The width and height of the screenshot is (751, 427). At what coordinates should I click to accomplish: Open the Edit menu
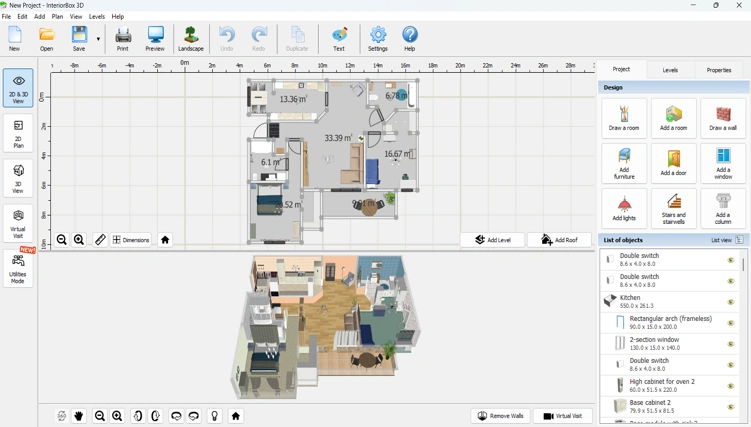coord(23,16)
